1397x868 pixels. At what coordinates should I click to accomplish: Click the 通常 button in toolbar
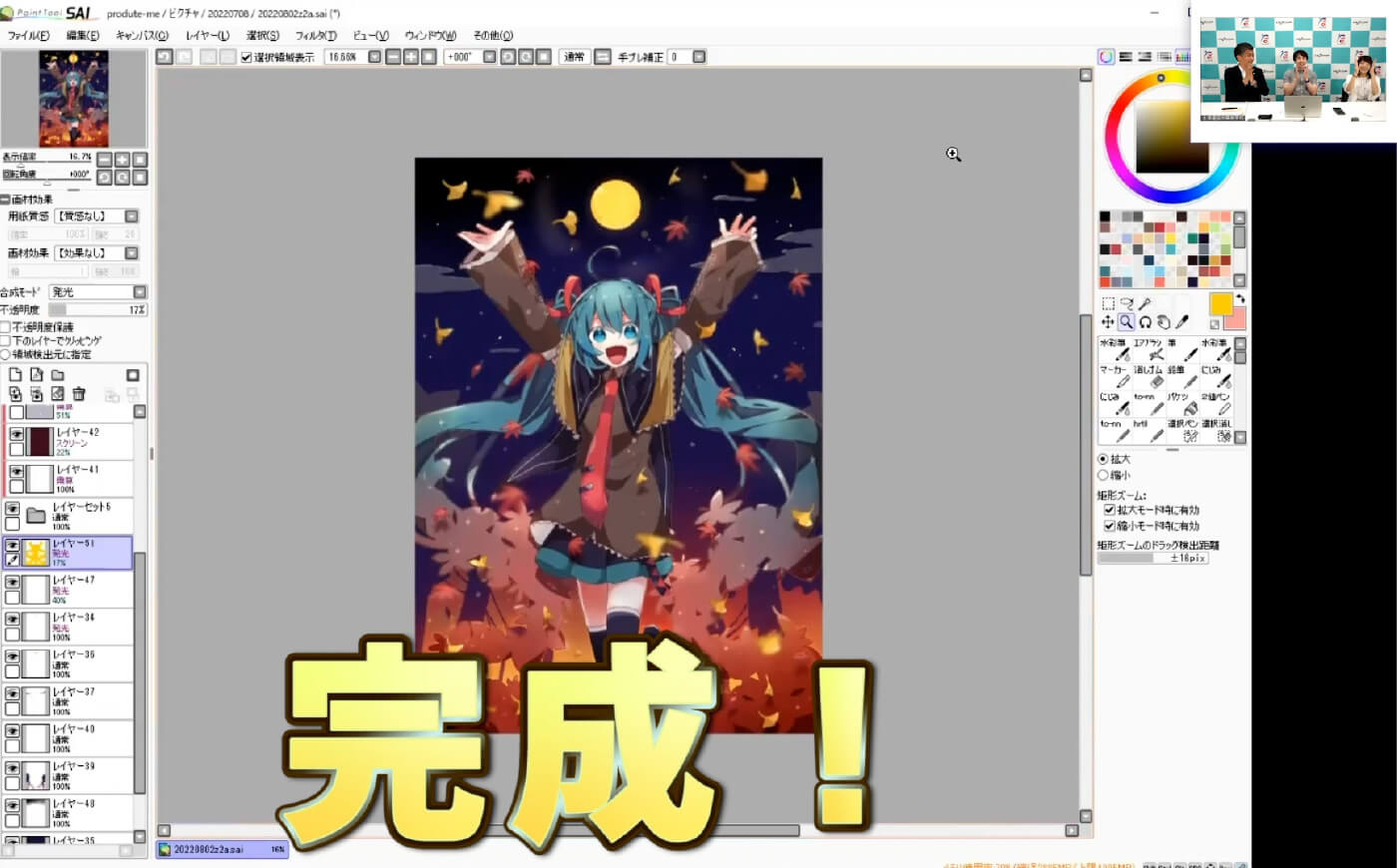pos(574,57)
